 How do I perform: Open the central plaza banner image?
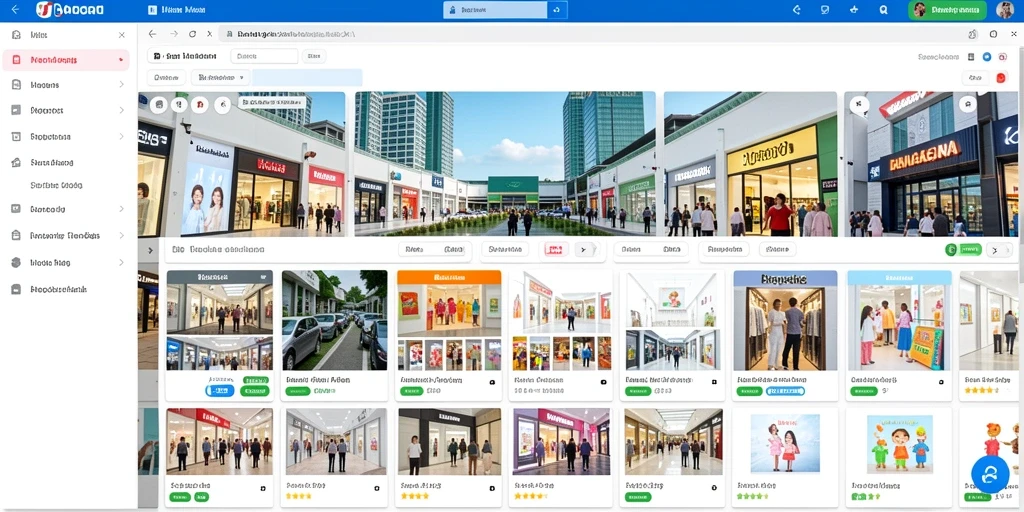(505, 163)
